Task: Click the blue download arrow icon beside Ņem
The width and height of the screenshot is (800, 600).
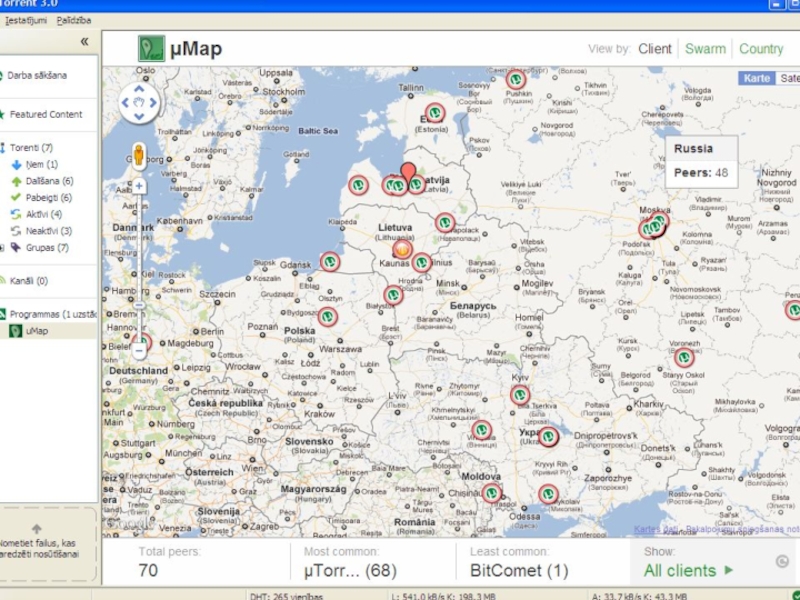Action: pos(16,165)
